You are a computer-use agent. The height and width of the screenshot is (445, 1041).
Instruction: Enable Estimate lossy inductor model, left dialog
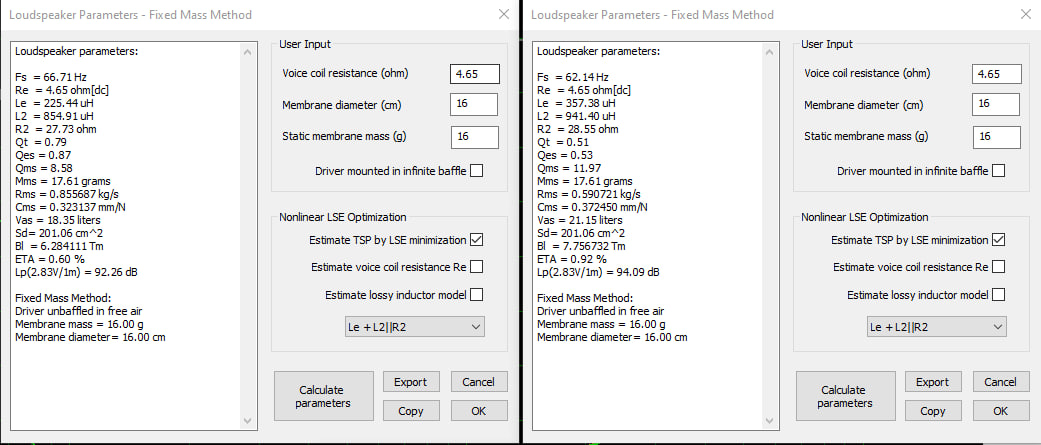coord(477,295)
